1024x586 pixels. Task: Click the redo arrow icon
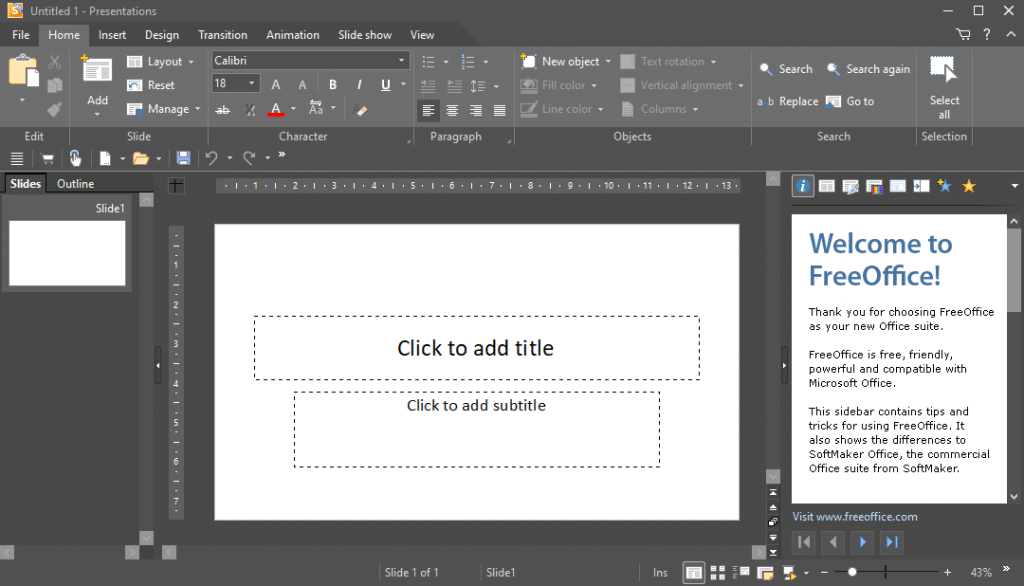click(249, 158)
